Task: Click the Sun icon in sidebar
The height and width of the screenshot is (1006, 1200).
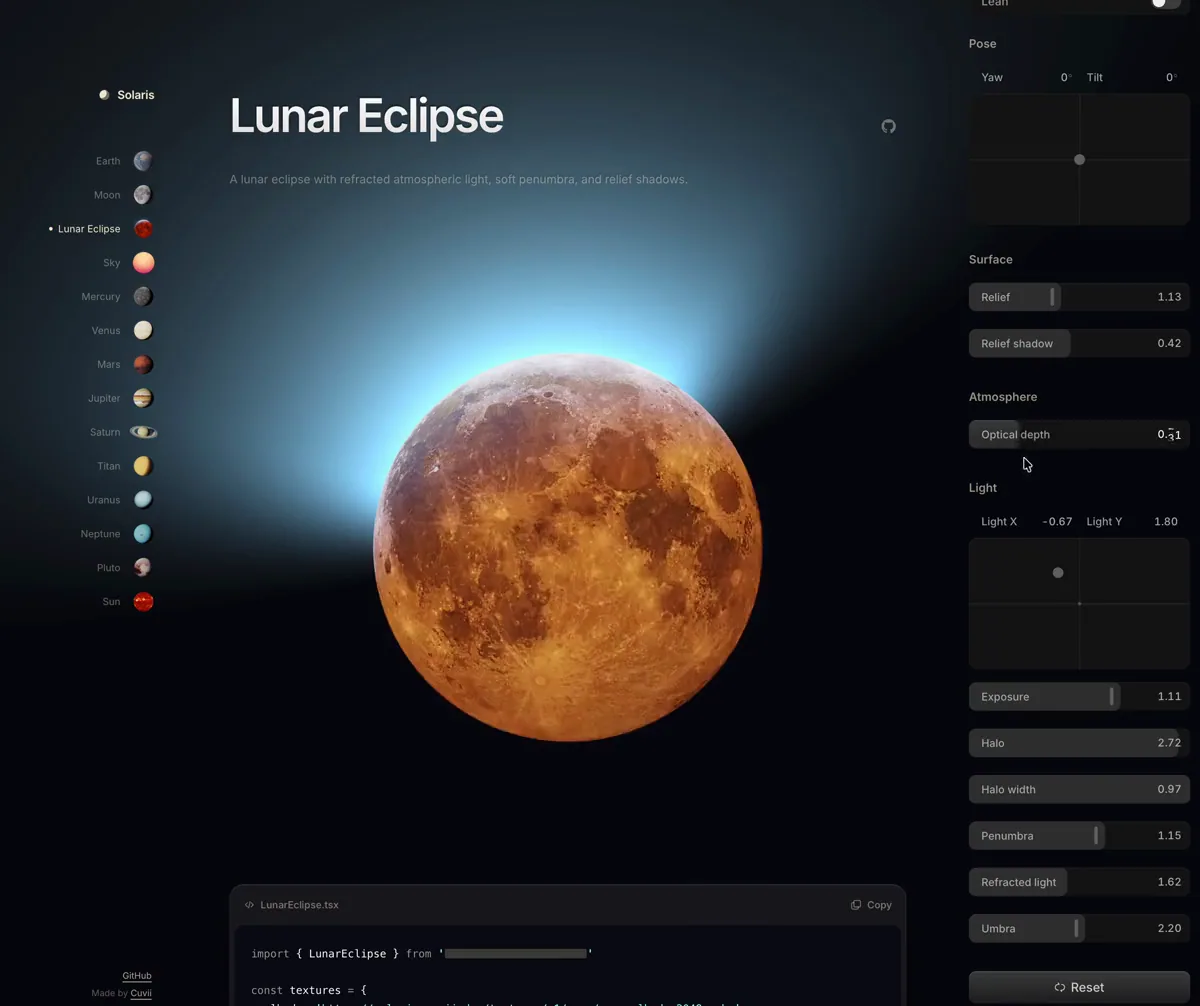Action: [143, 602]
